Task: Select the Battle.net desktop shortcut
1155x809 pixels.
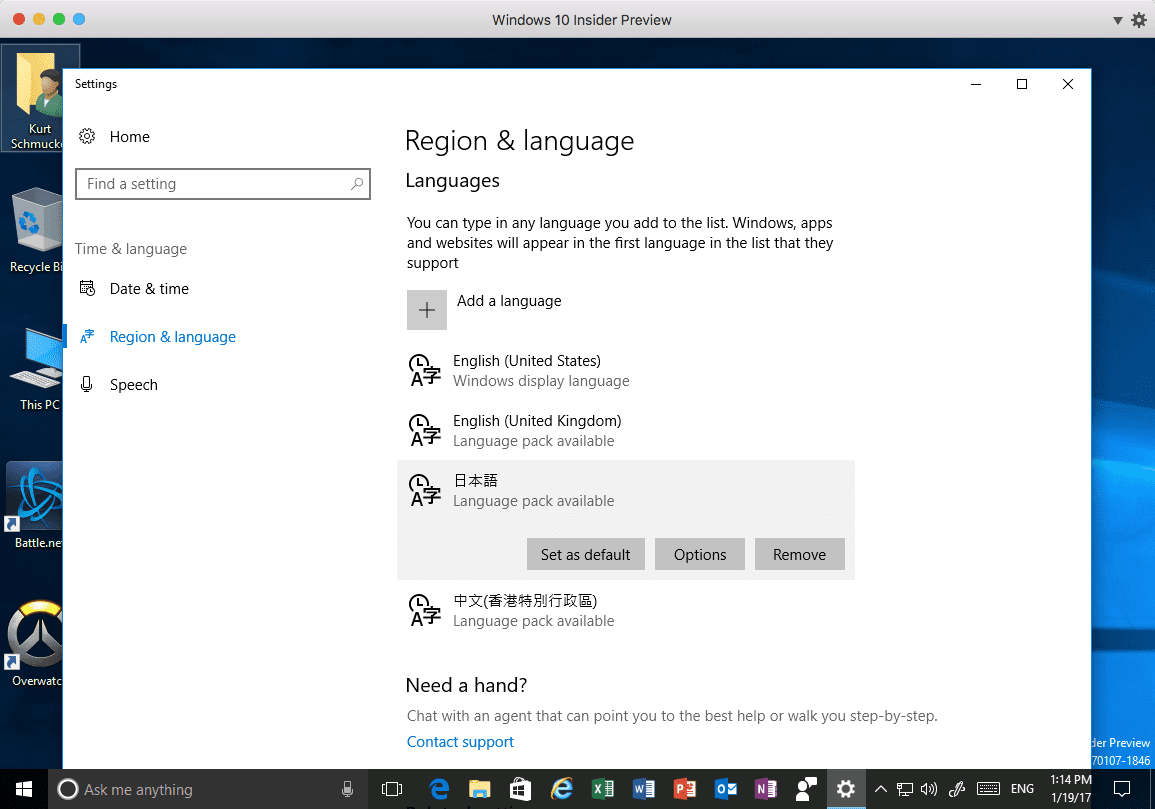Action: coord(34,506)
